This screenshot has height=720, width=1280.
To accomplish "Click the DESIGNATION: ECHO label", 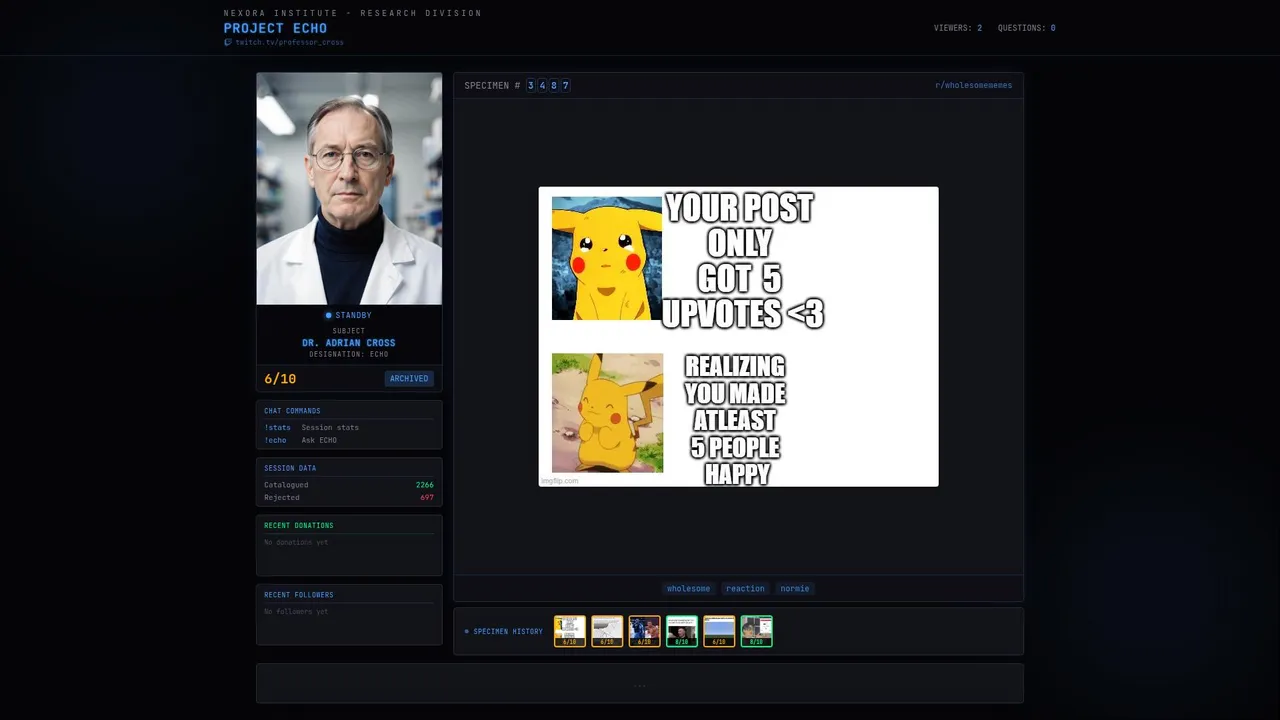I will point(349,355).
